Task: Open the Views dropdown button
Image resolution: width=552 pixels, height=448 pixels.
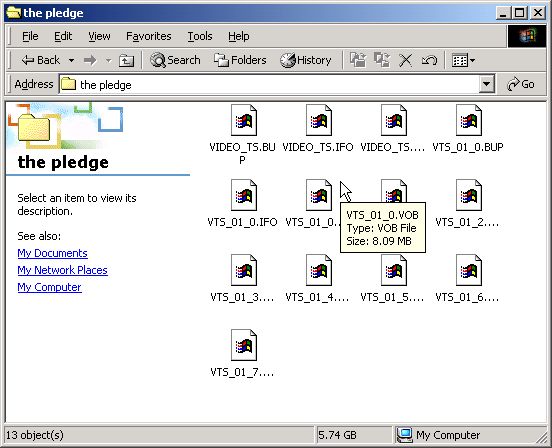Action: click(463, 61)
